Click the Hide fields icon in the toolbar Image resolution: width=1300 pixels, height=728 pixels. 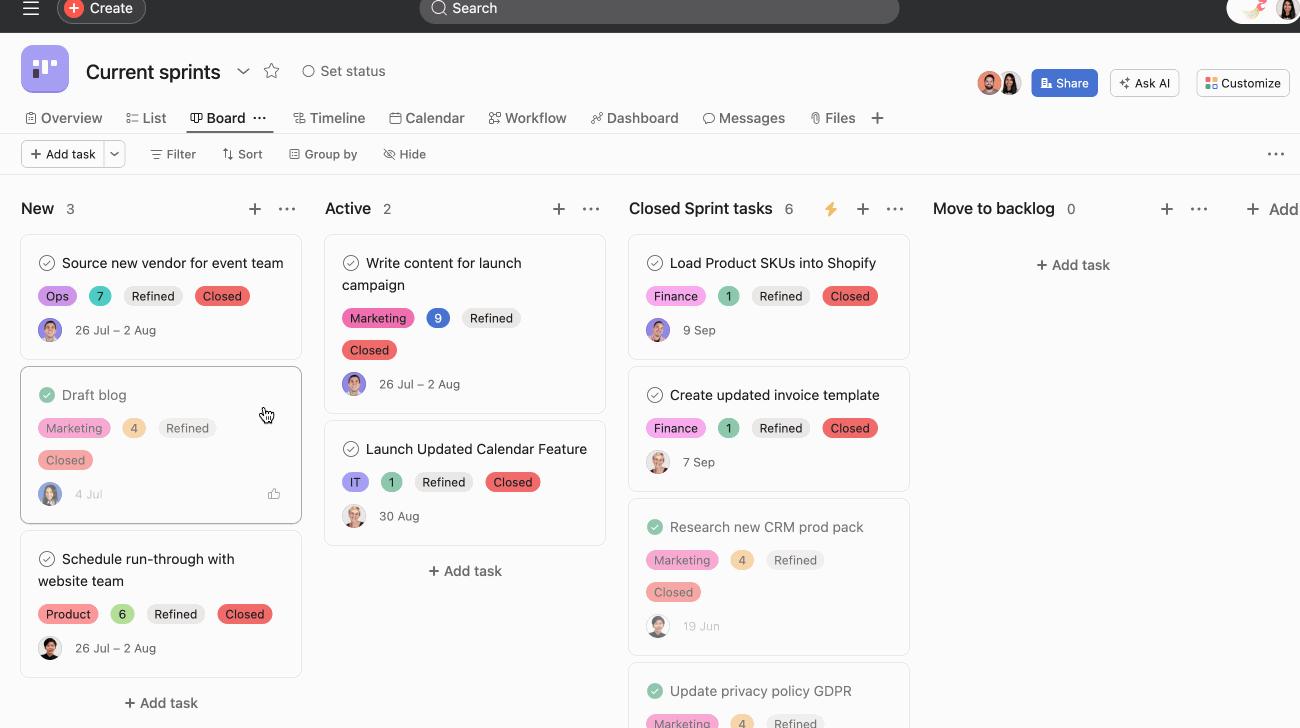pos(390,154)
